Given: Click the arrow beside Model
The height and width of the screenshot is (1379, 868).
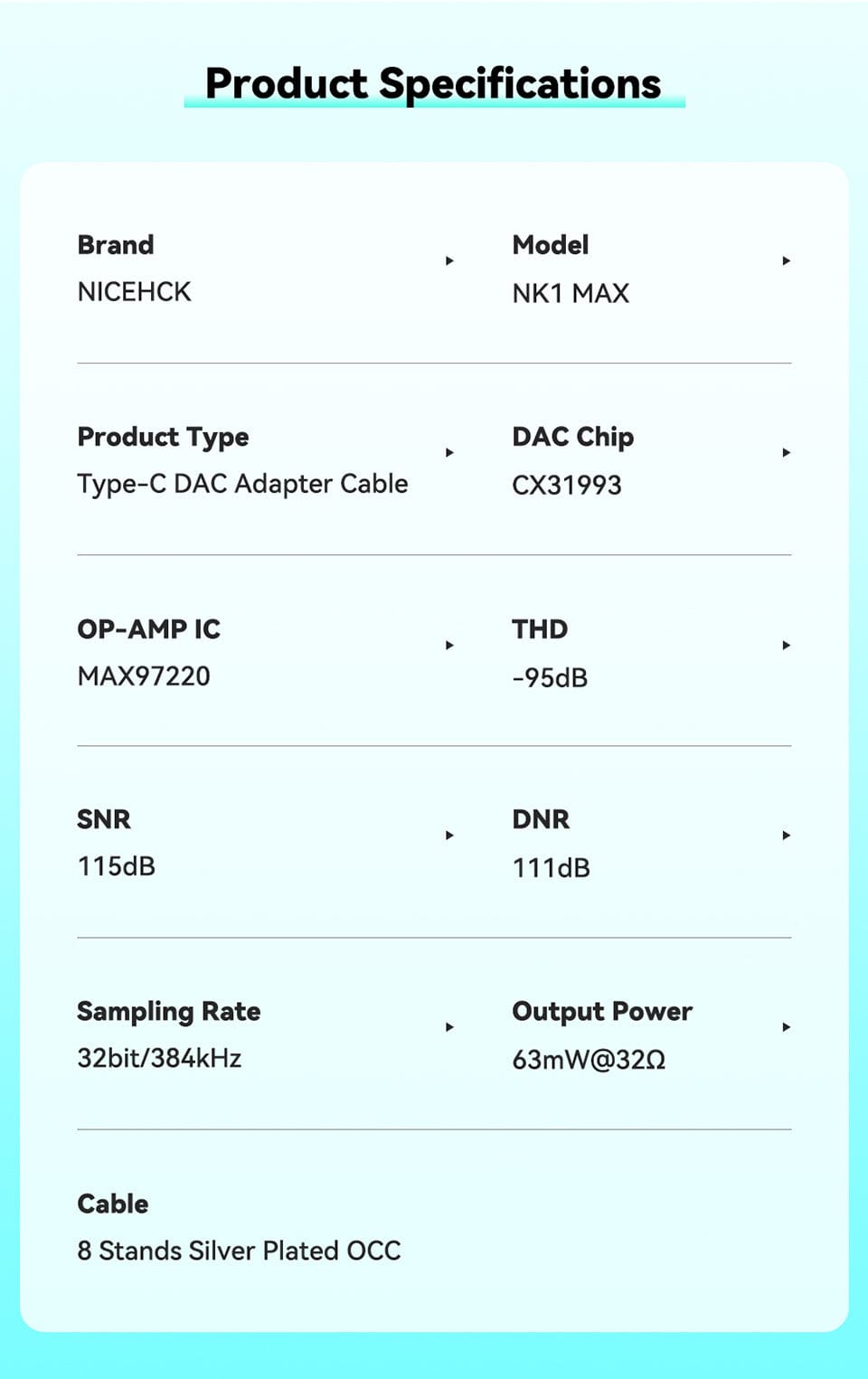Looking at the screenshot, I should point(786,260).
